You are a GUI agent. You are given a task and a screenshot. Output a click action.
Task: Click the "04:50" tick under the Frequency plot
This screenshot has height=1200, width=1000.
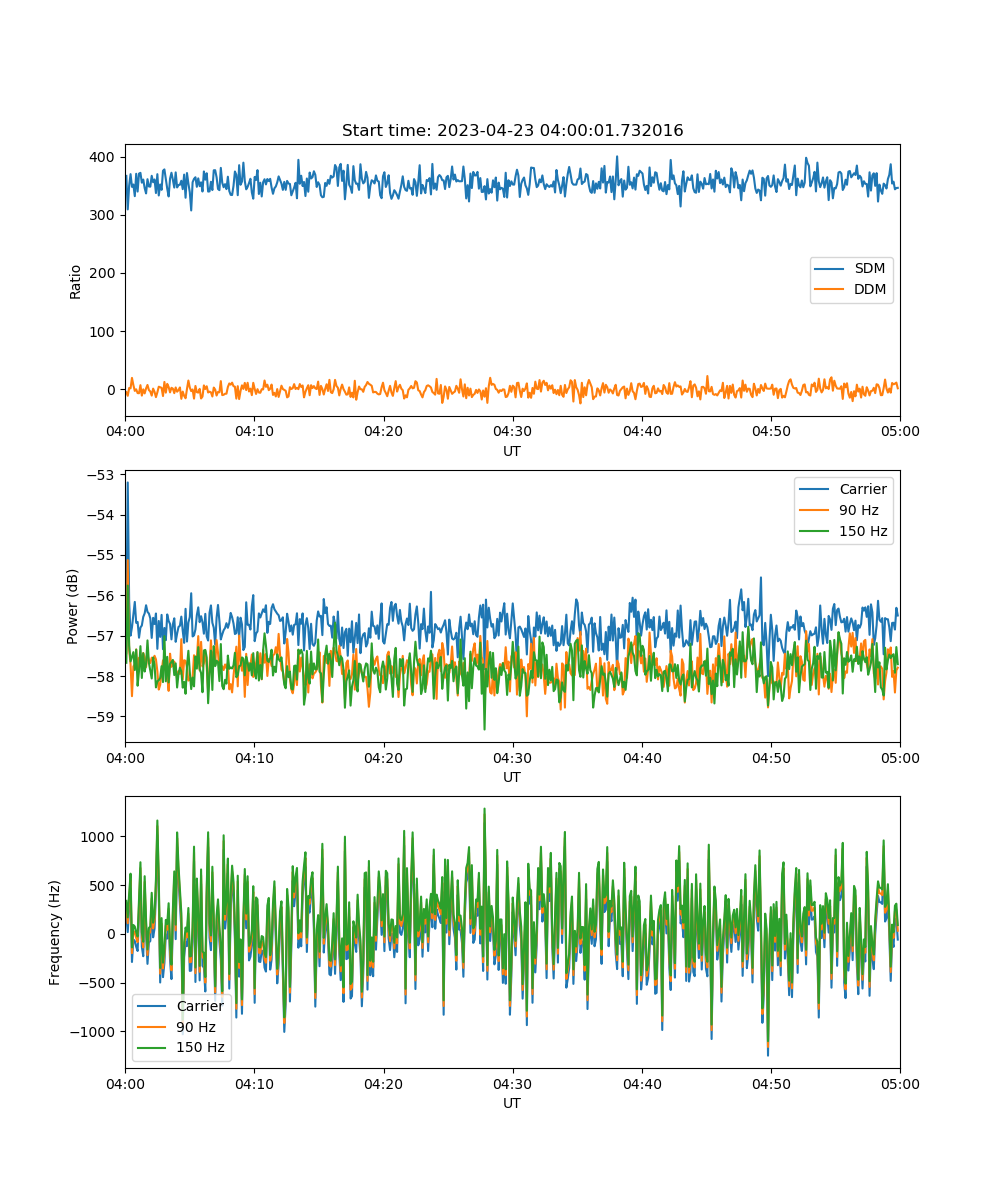click(x=771, y=1083)
